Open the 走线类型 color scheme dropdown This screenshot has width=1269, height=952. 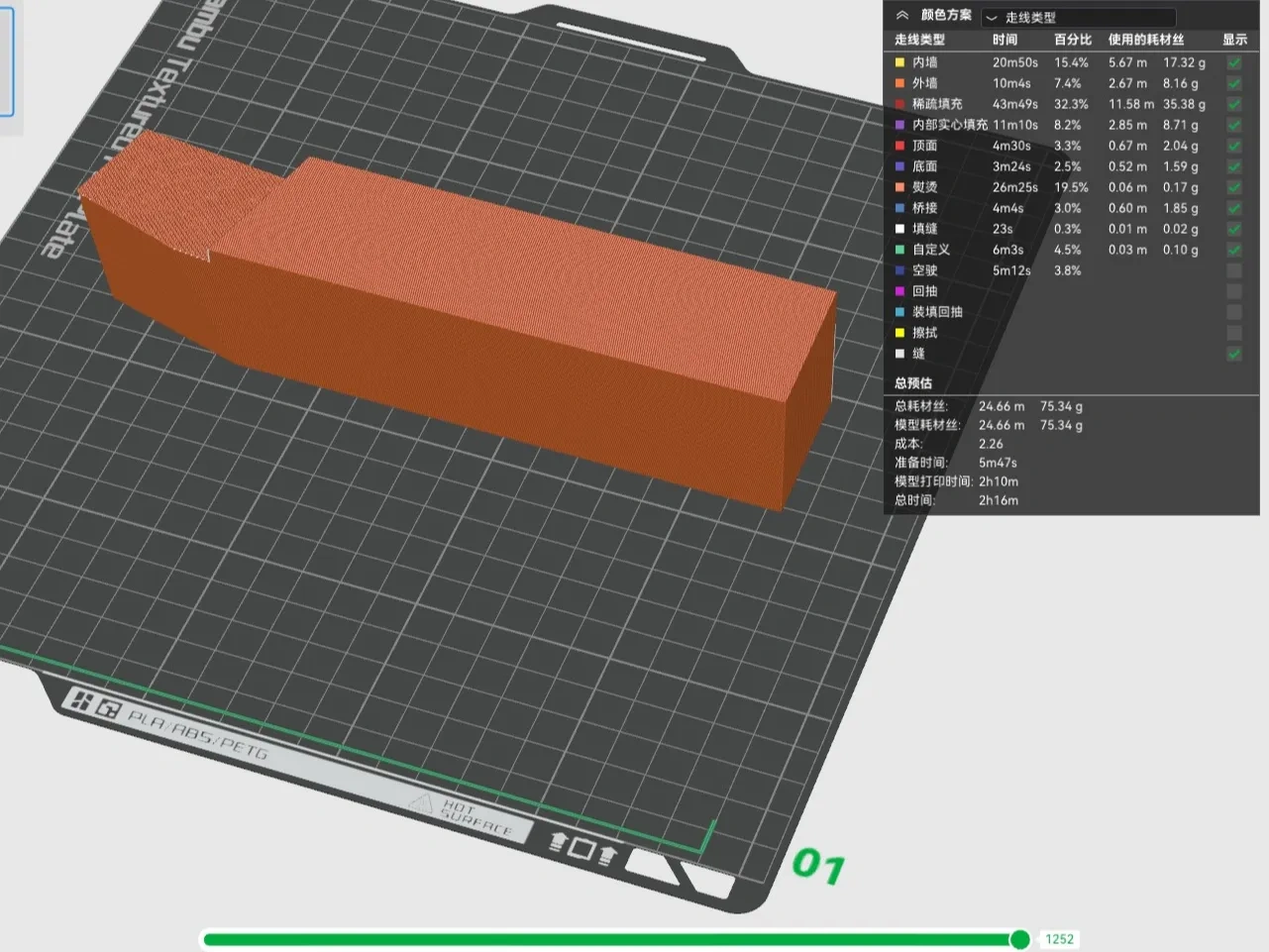pos(1078,17)
